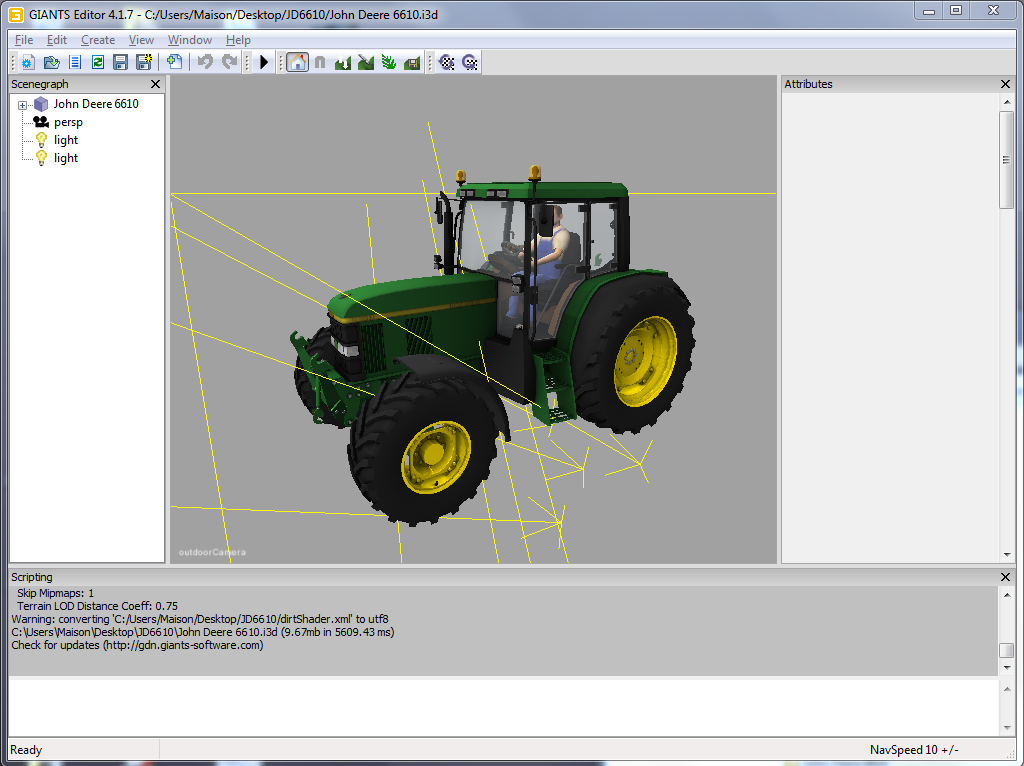
Task: Click the script input field scroll down arrow
Action: pos(1006,728)
